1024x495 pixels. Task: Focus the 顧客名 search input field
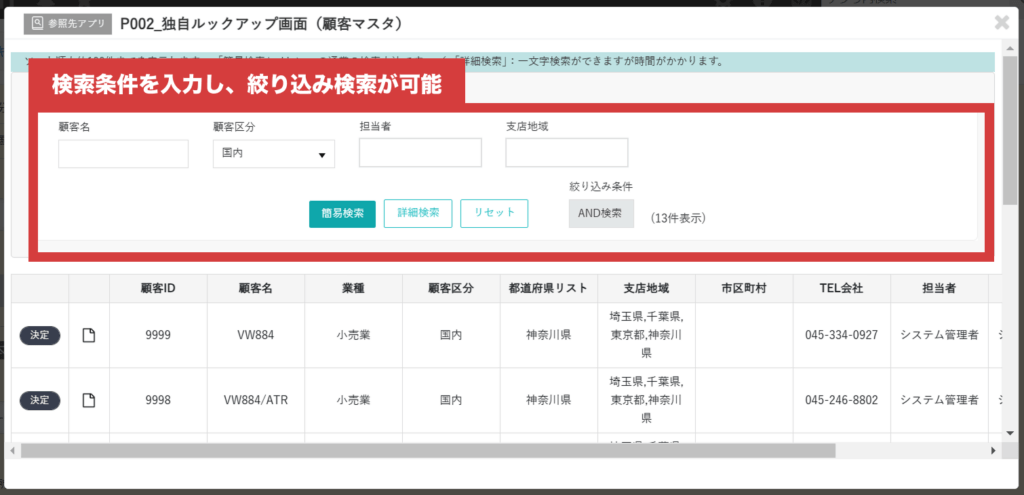123,154
